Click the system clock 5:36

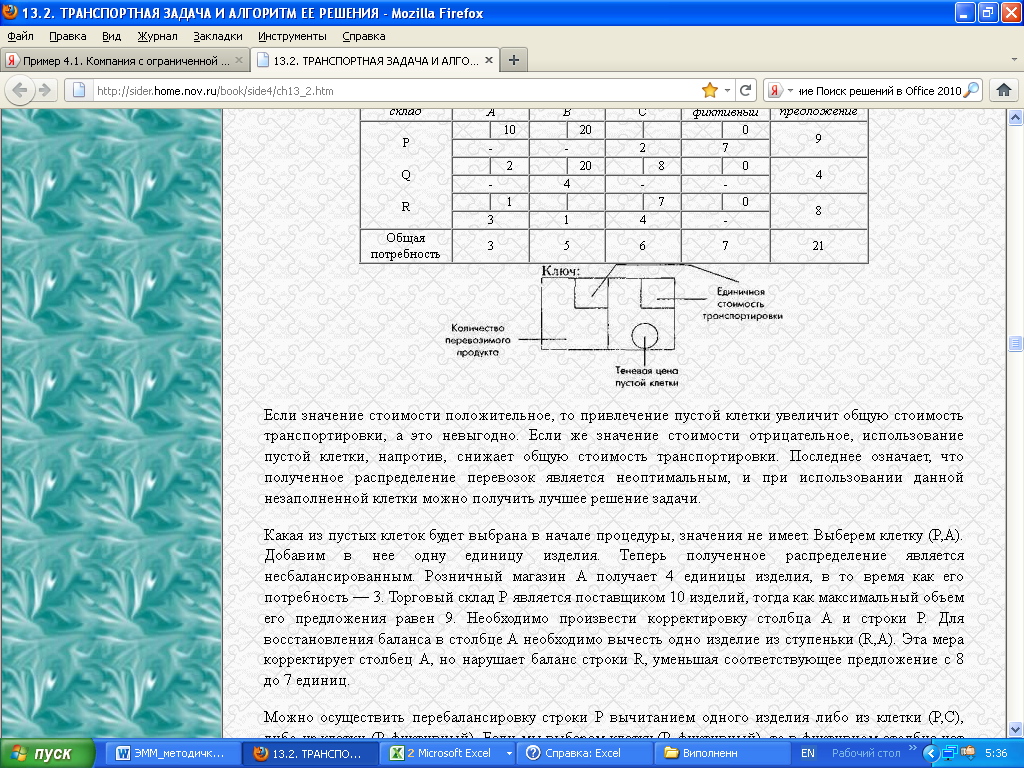point(996,753)
